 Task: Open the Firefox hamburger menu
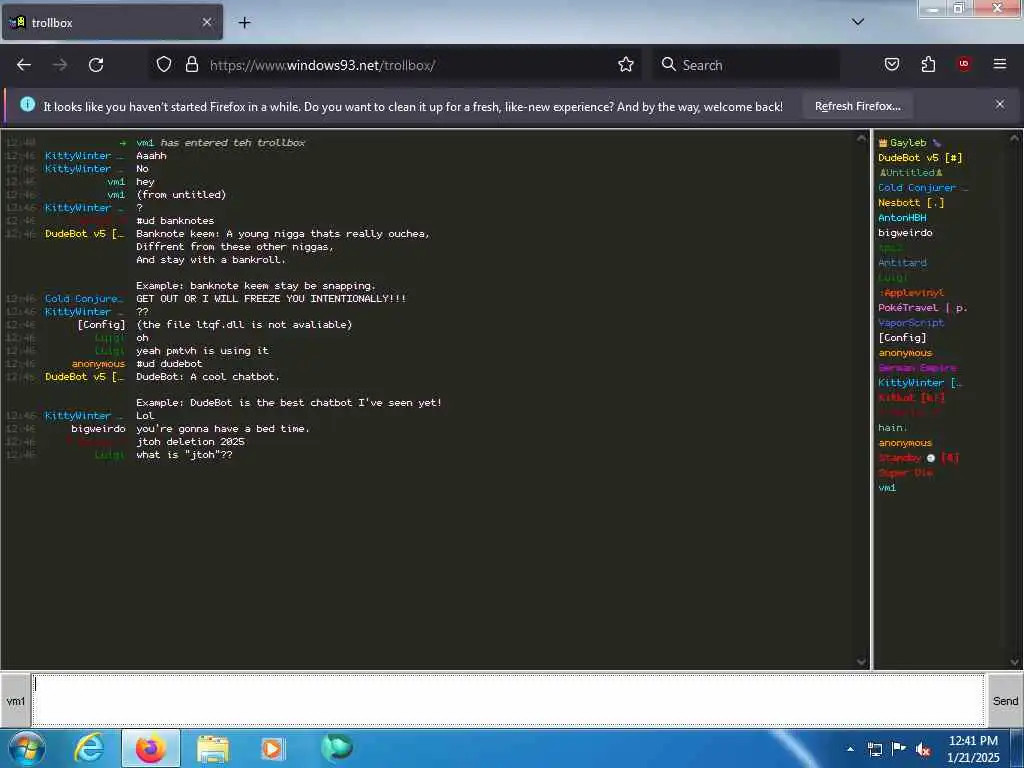1000,64
